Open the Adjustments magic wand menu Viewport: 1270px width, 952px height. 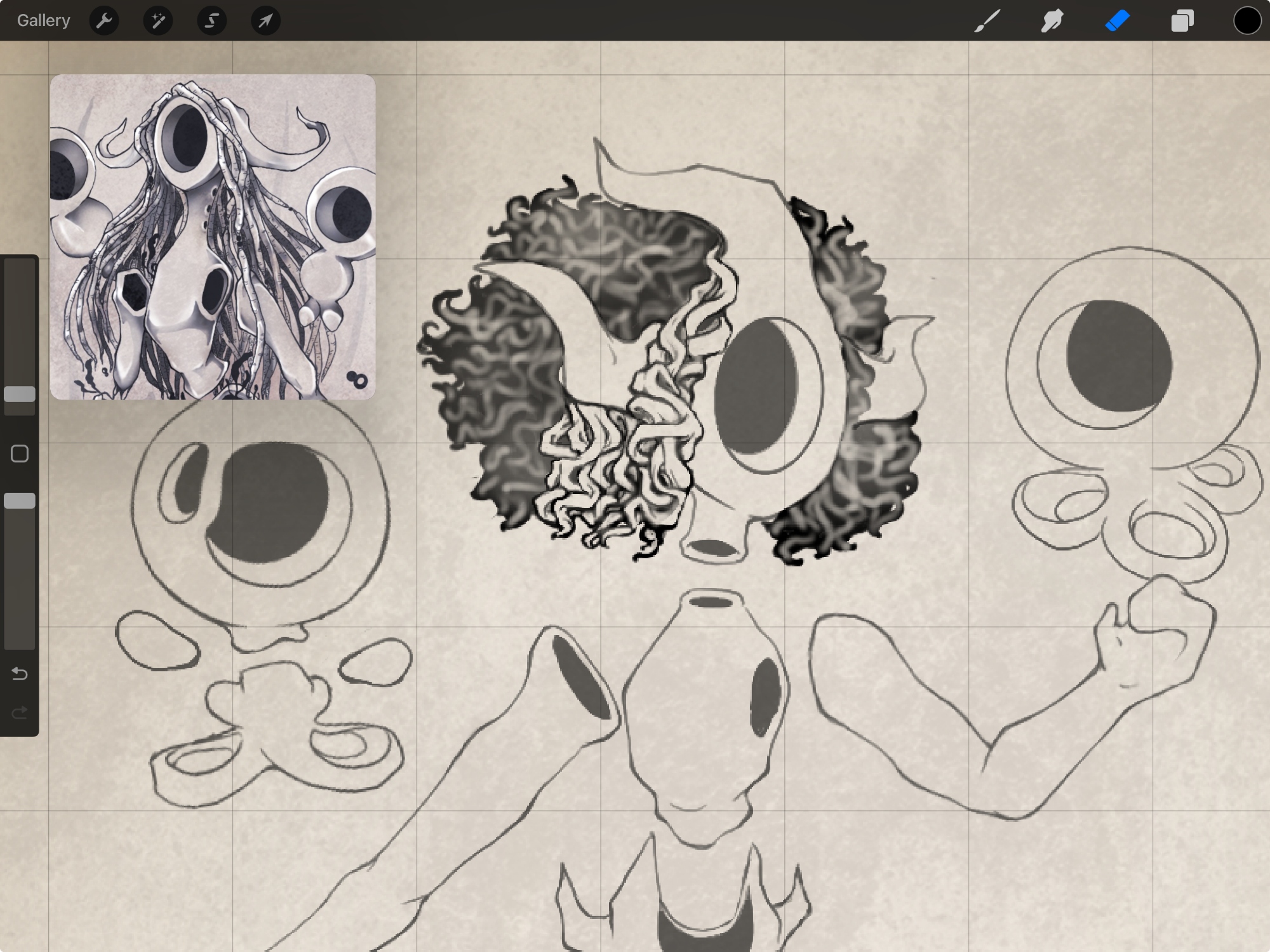pos(157,20)
